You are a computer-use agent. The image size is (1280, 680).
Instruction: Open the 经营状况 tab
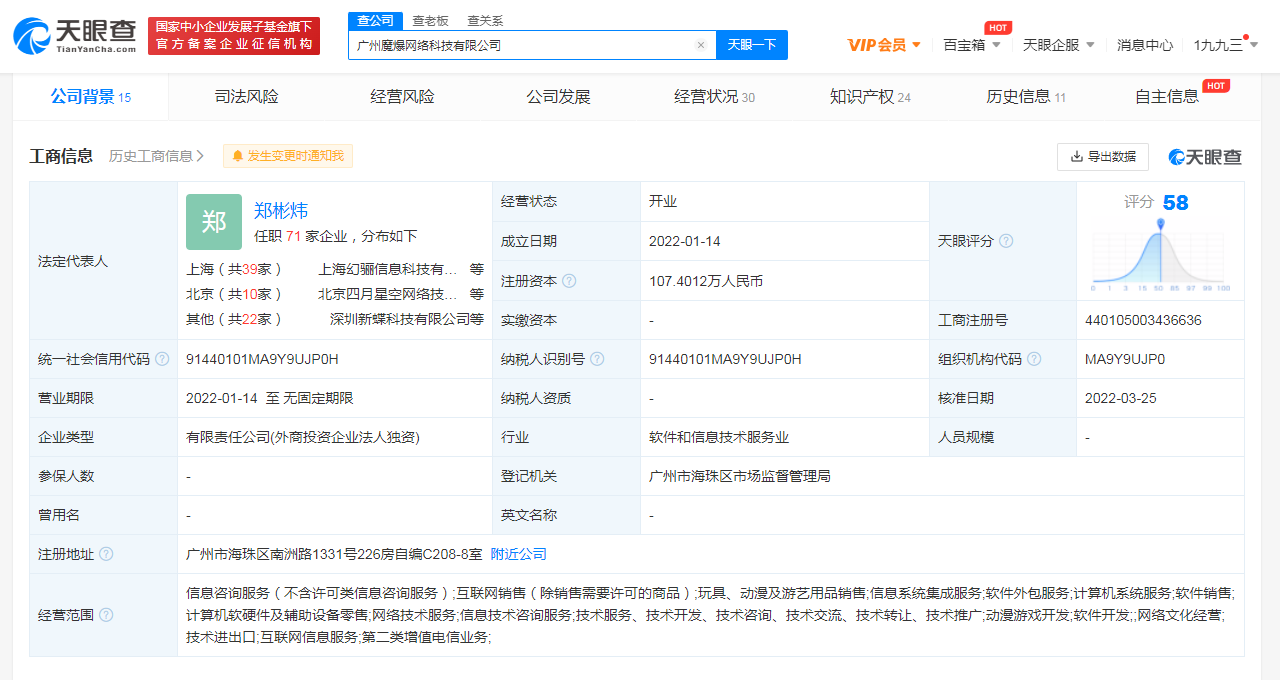[x=714, y=97]
